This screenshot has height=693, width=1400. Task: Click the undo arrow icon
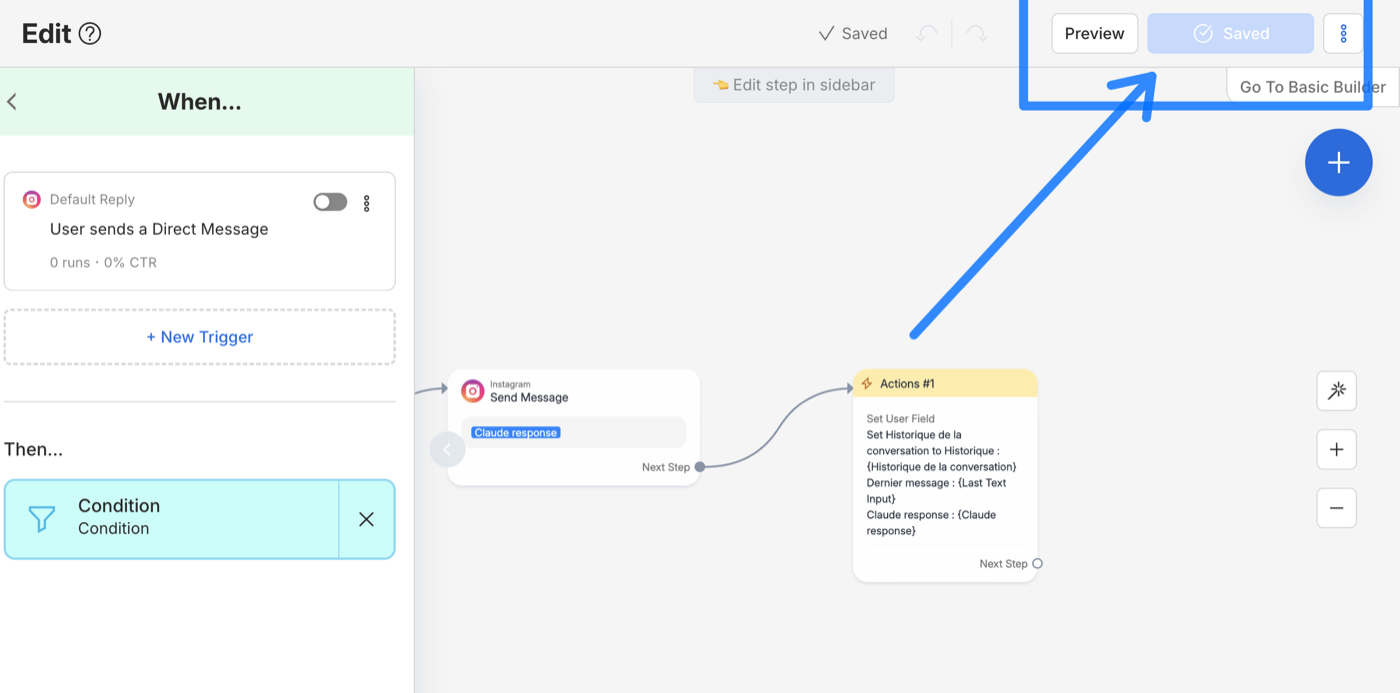tap(928, 34)
